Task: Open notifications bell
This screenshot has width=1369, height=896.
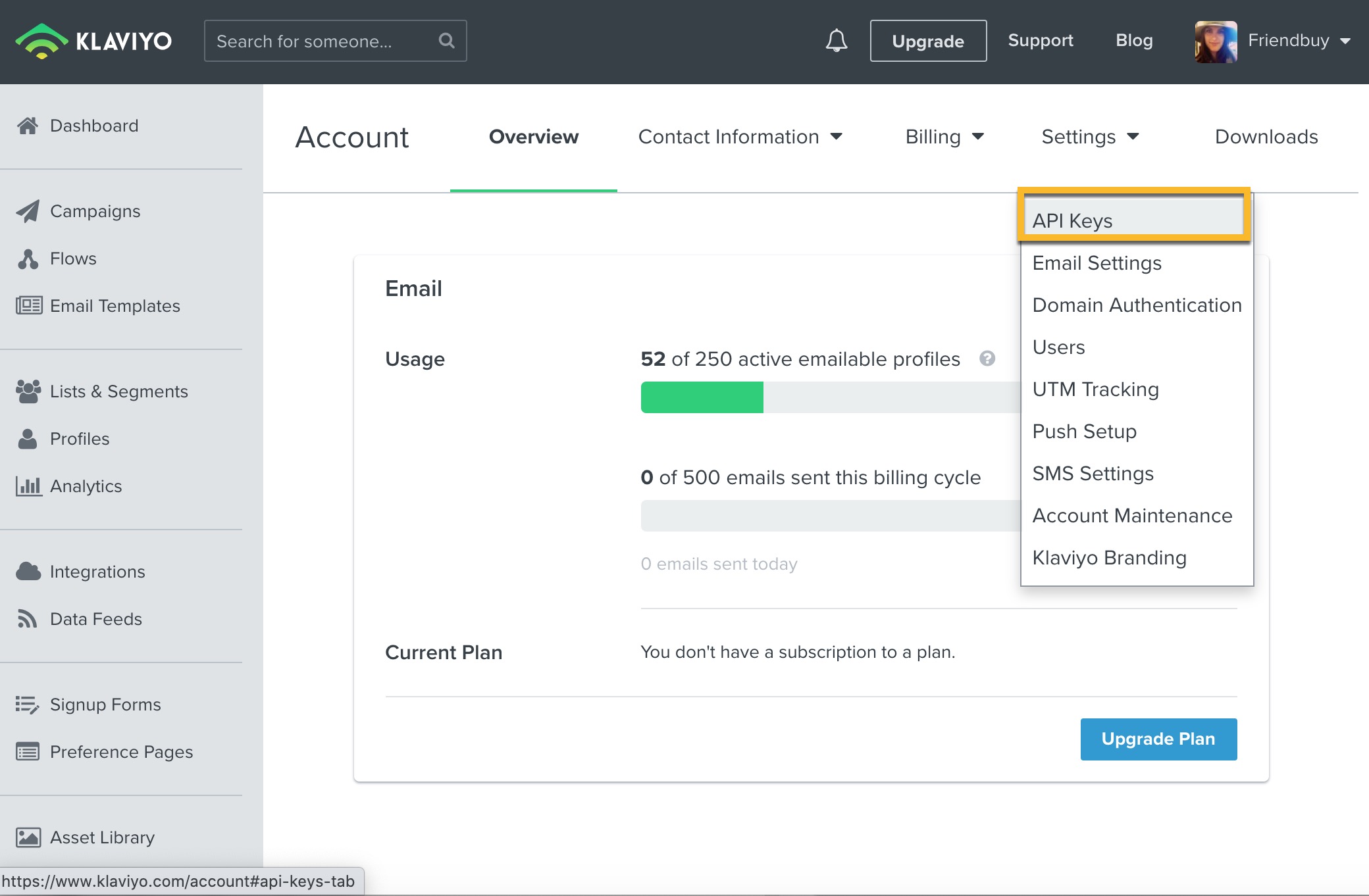Action: pyautogui.click(x=837, y=41)
